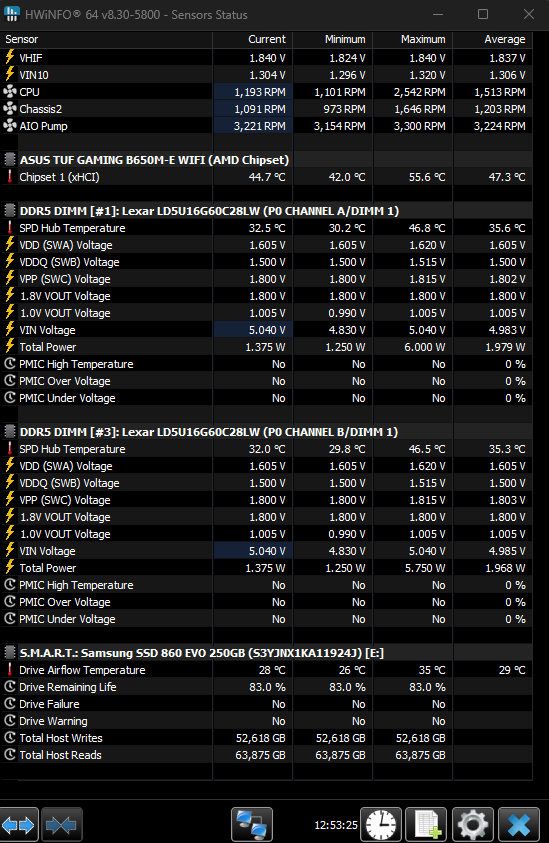Click chip icon of DDR5 DIMM [#1] group
Viewport: 549px width, 843px height.
10,211
